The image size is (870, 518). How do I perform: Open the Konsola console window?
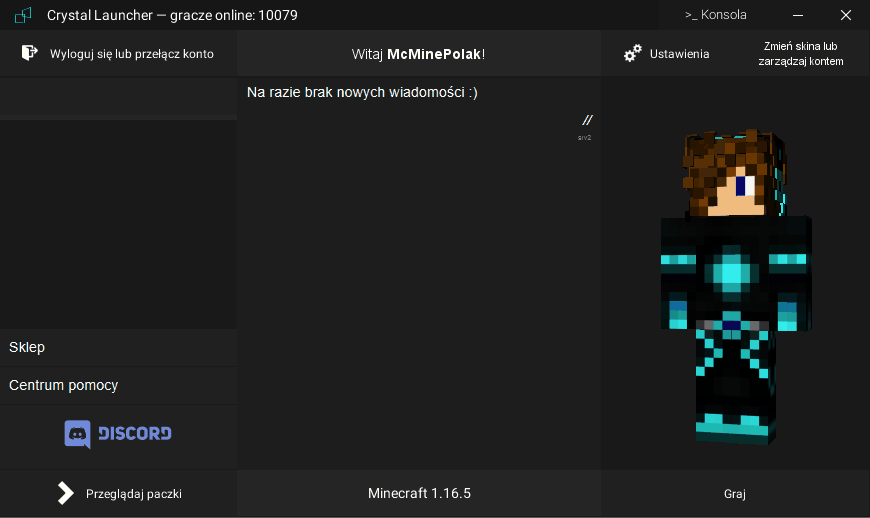[715, 15]
